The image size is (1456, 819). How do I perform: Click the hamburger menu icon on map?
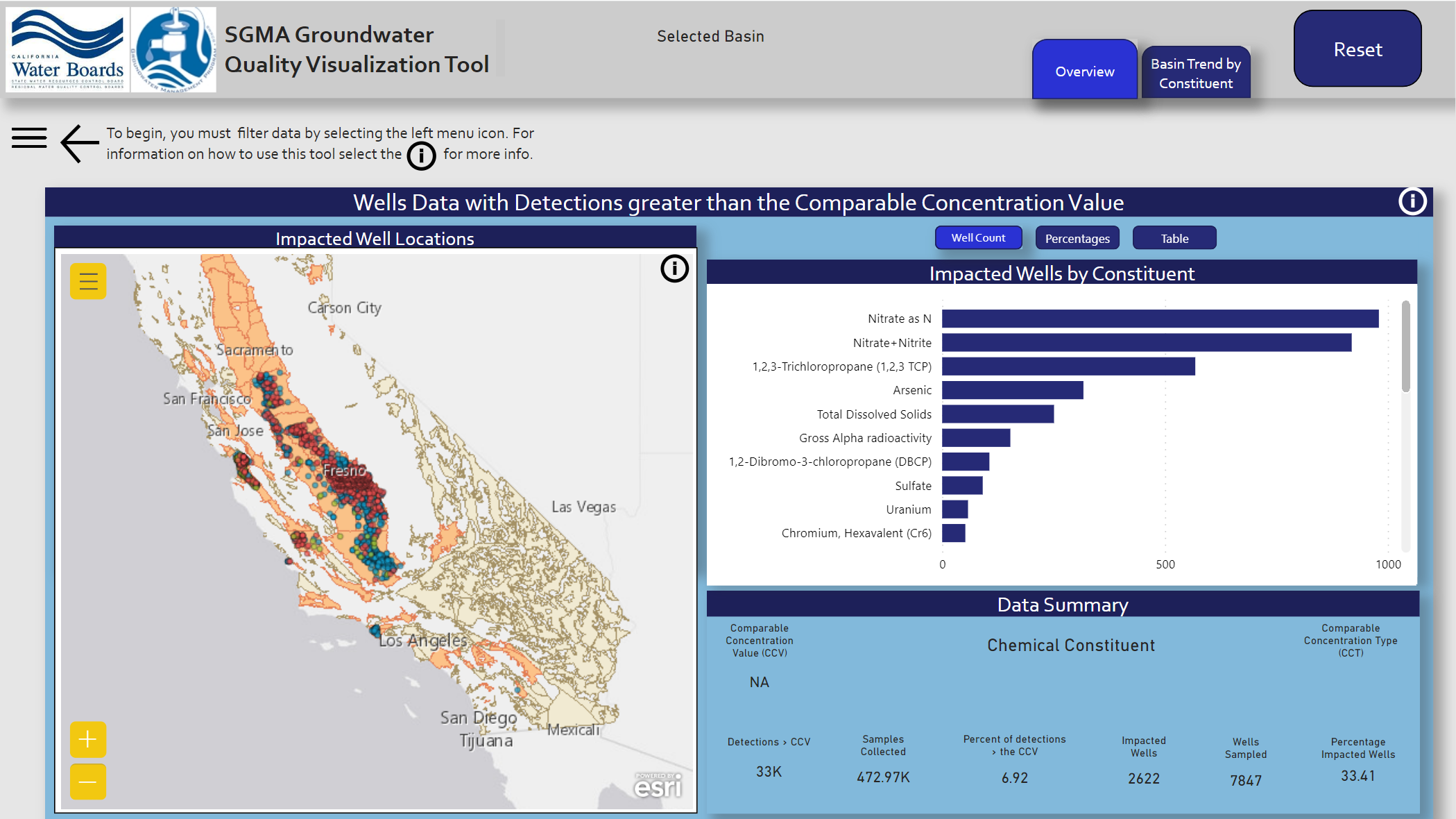[89, 281]
